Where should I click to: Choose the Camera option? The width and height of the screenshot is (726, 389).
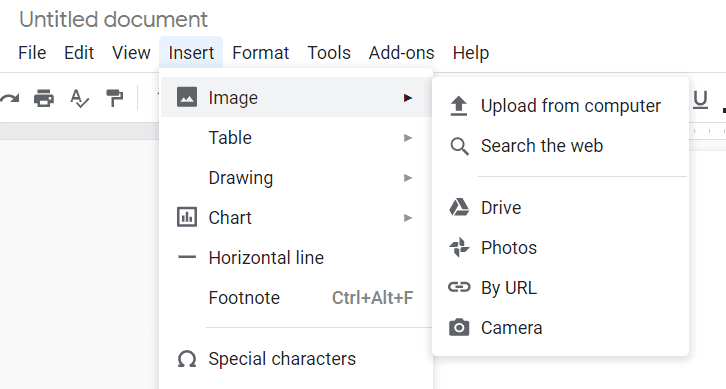[x=560, y=328]
